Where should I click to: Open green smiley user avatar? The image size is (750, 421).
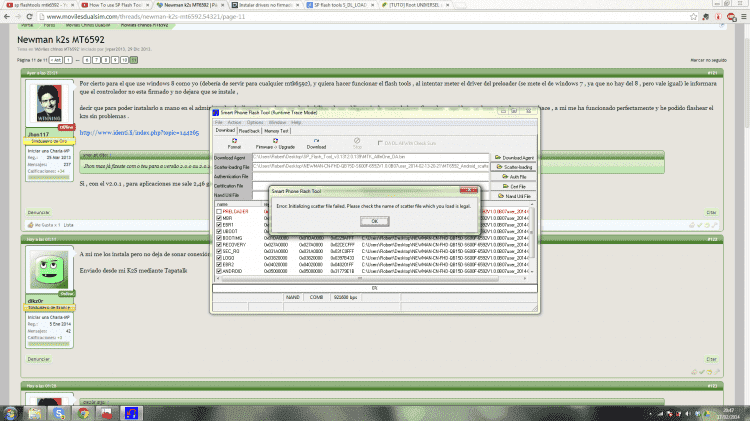49,269
